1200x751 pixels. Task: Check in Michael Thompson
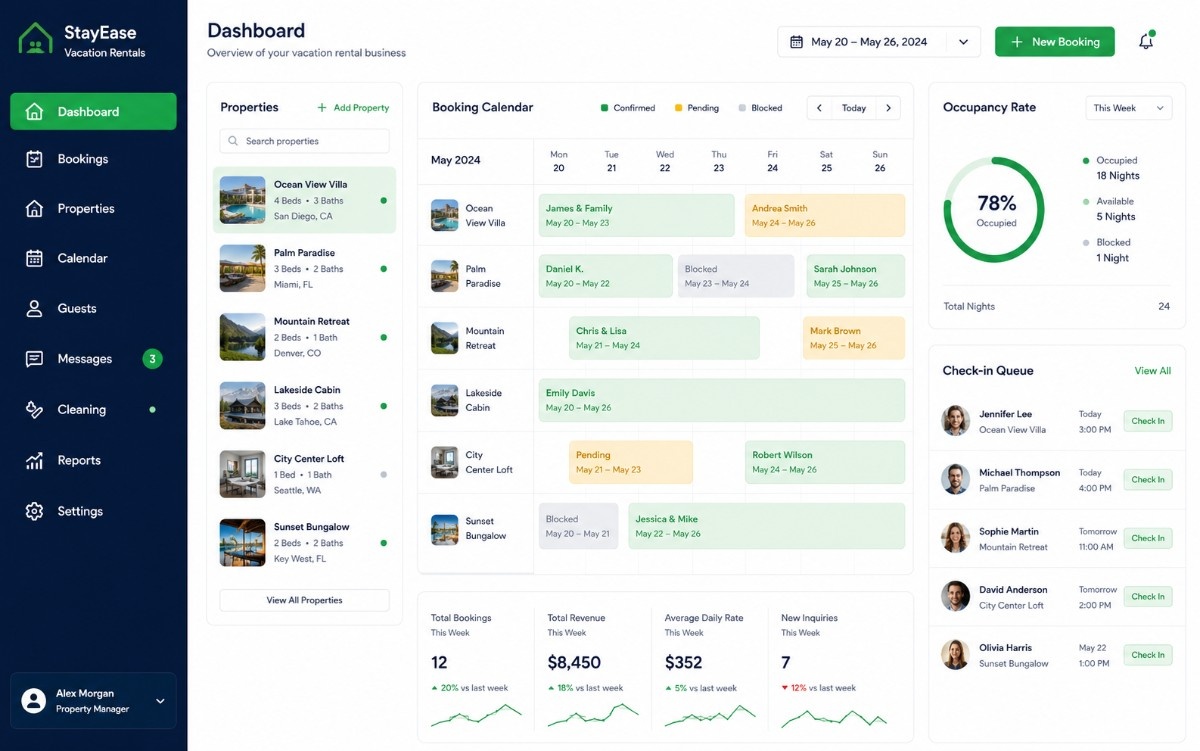click(1147, 479)
